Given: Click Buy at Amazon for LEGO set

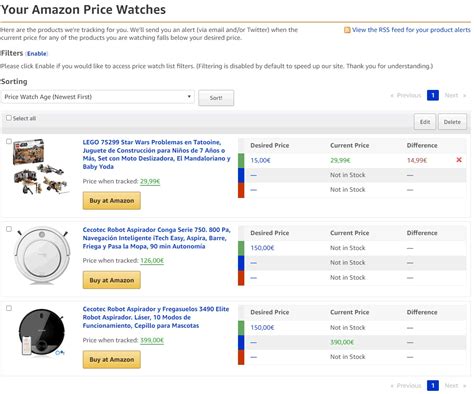Looking at the screenshot, I should coord(112,201).
